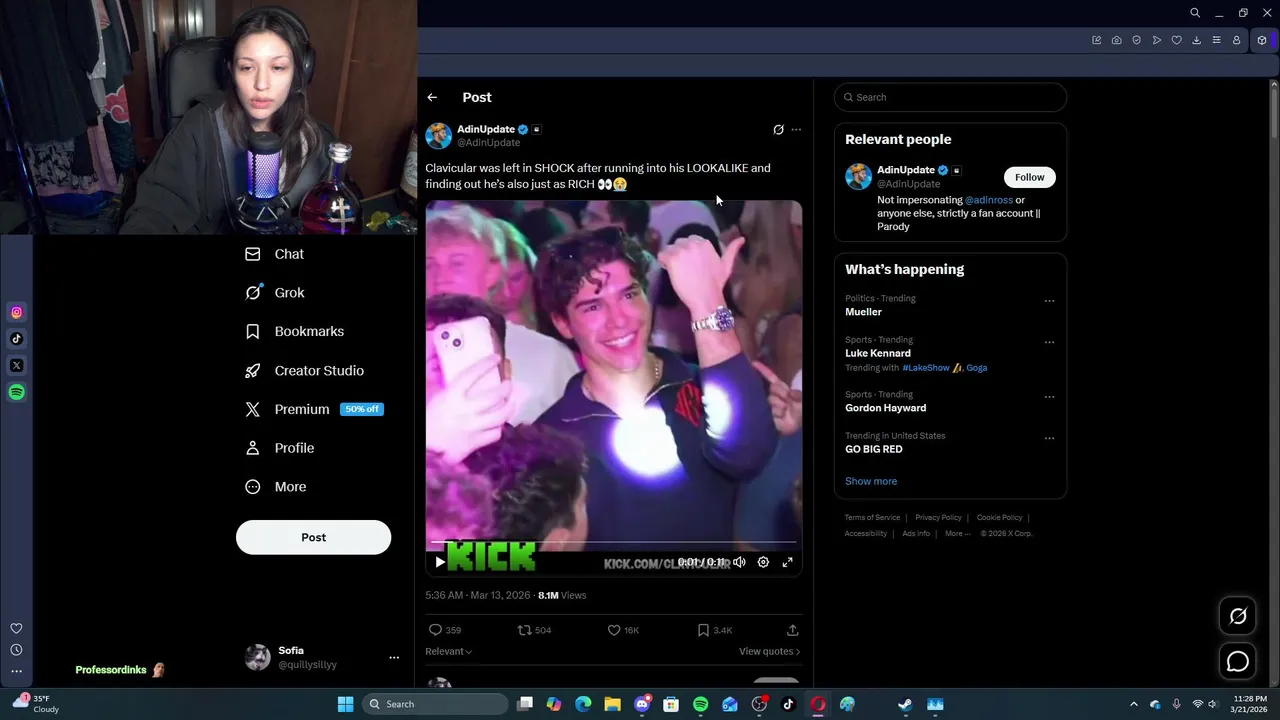
Task: Click the taskbar Search box
Action: click(434, 704)
